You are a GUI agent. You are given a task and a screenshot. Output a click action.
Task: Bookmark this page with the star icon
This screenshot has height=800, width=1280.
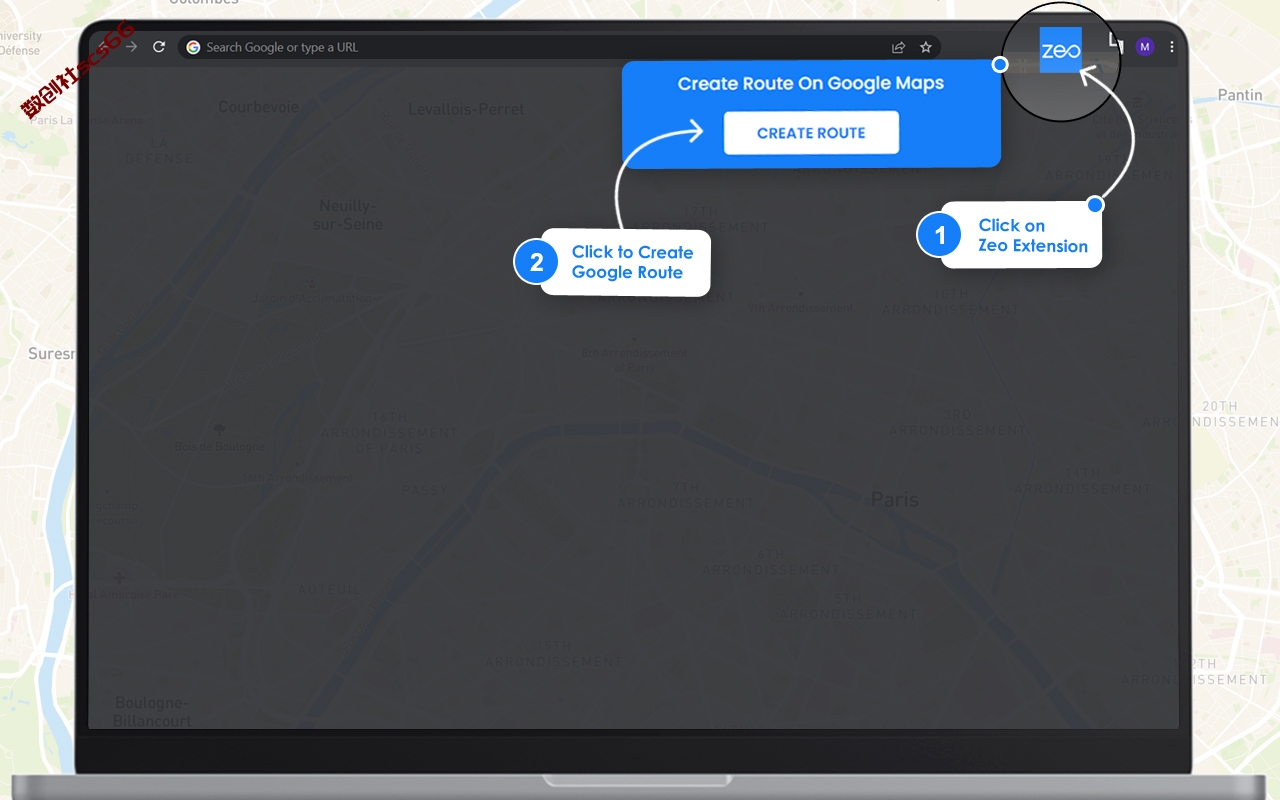click(926, 47)
